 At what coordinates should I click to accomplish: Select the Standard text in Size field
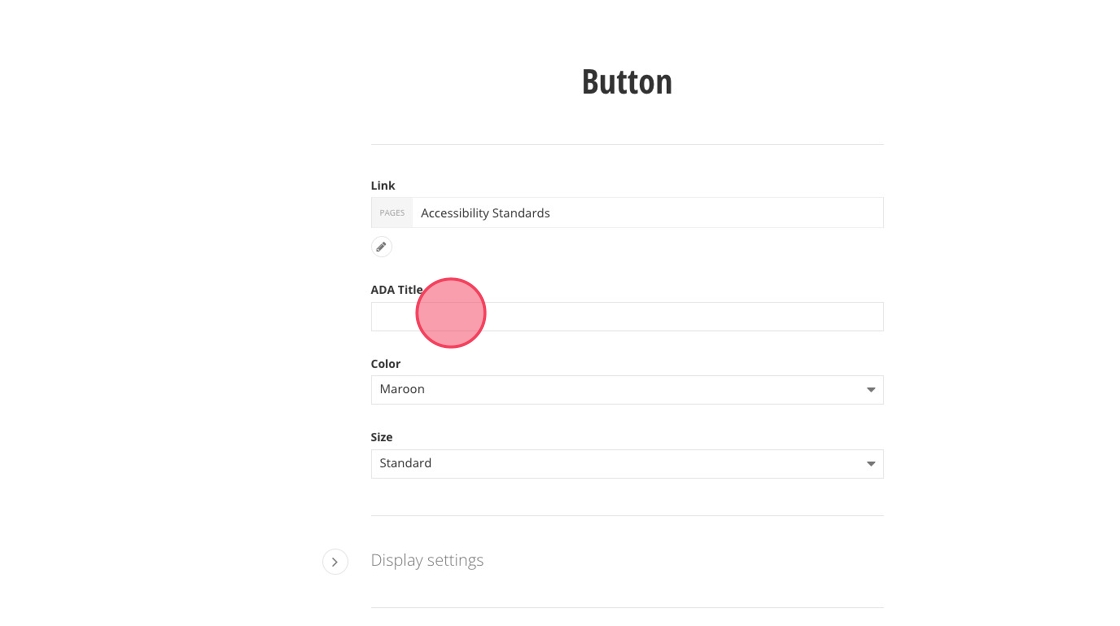[406, 463]
